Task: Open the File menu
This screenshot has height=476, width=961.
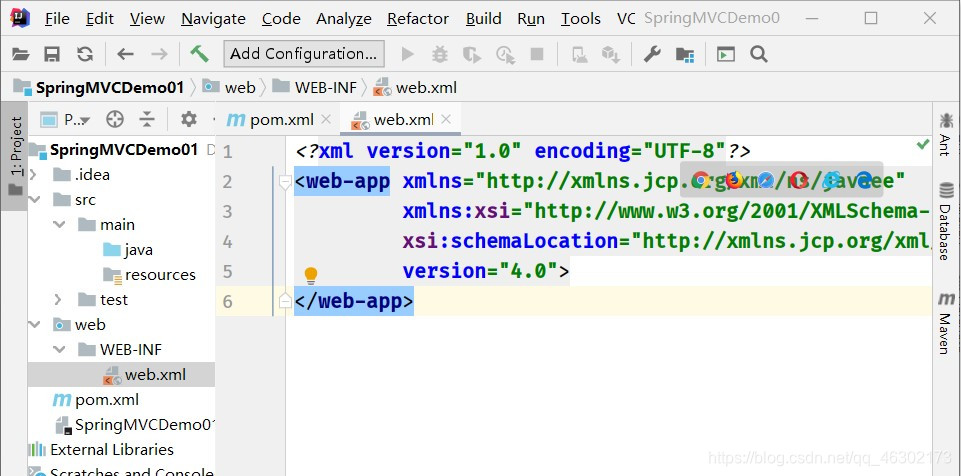Action: [x=57, y=19]
